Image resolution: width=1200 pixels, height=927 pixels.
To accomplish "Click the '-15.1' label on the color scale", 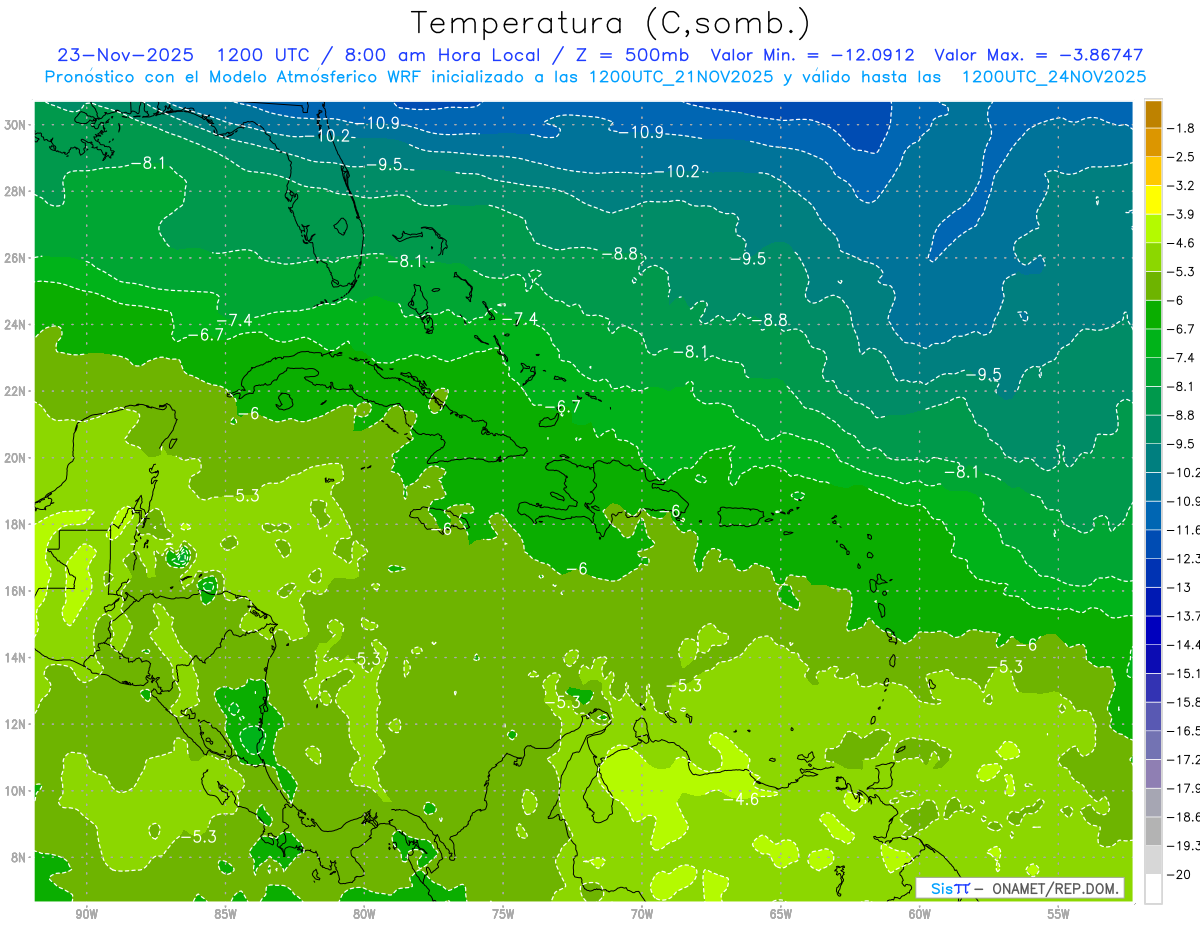I will 1184,673.
